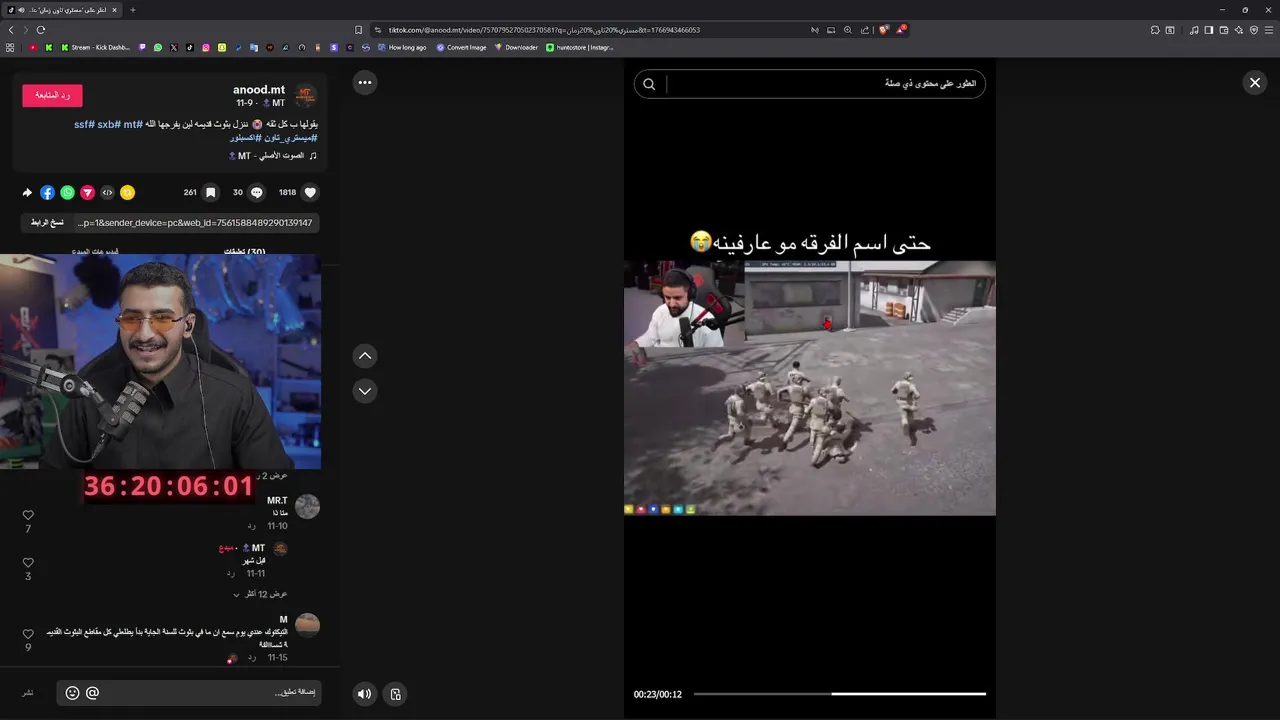Viewport: 1280px width, 720px height.
Task: Like the MR.T comment
Action: click(28, 516)
